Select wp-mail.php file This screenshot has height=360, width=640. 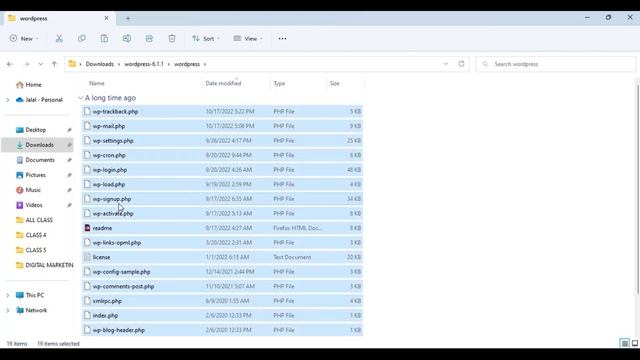222,126
